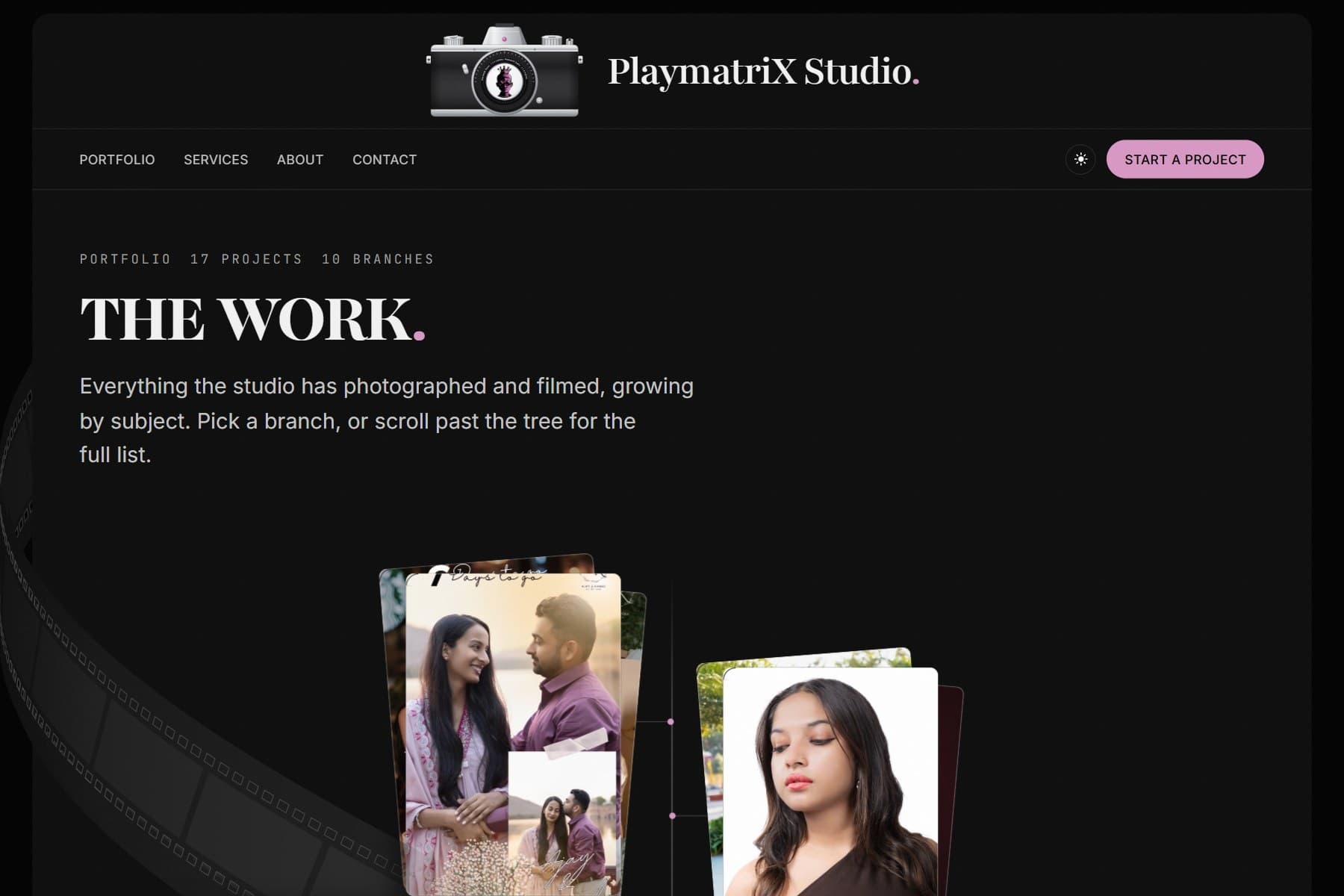
Task: Open the couple photo card
Action: pyautogui.click(x=513, y=734)
